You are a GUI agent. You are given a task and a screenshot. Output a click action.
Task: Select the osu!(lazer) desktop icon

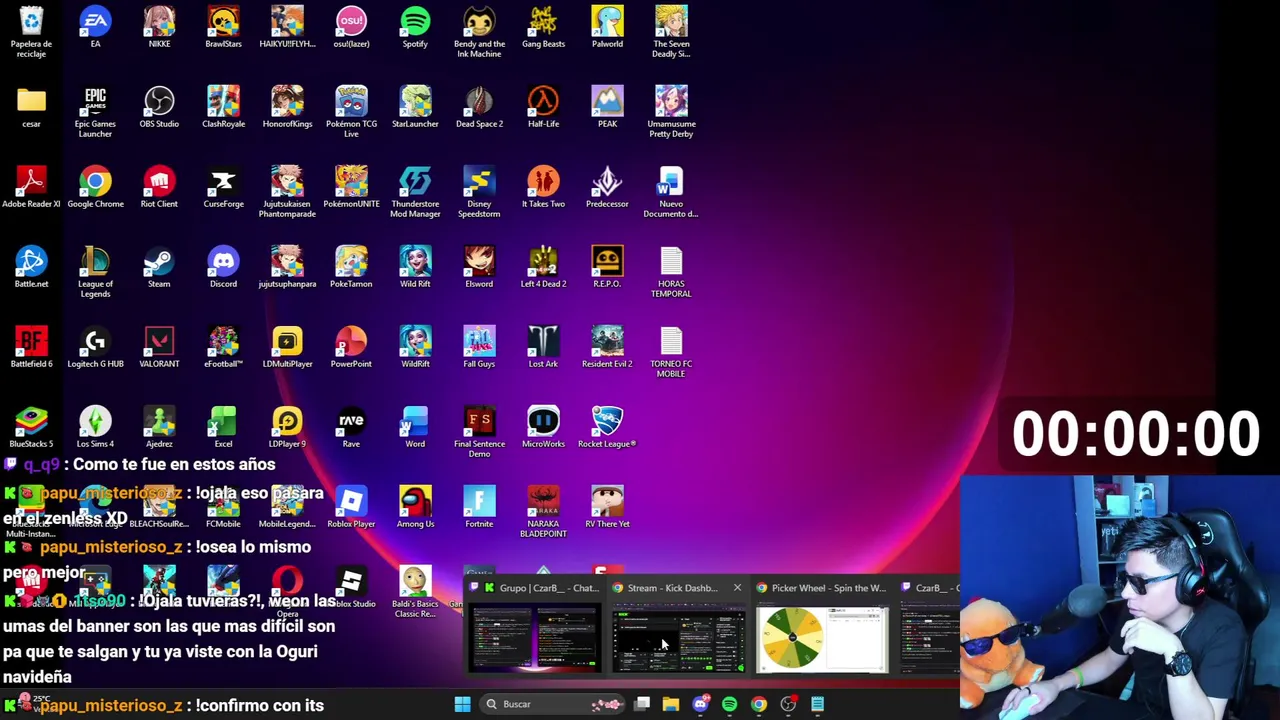coord(351,27)
